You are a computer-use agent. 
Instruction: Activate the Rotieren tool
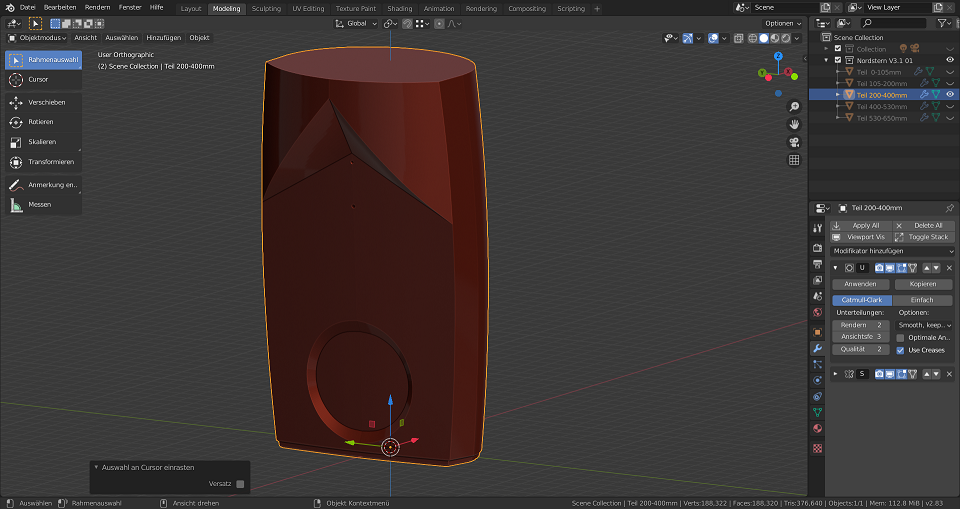coord(42,122)
